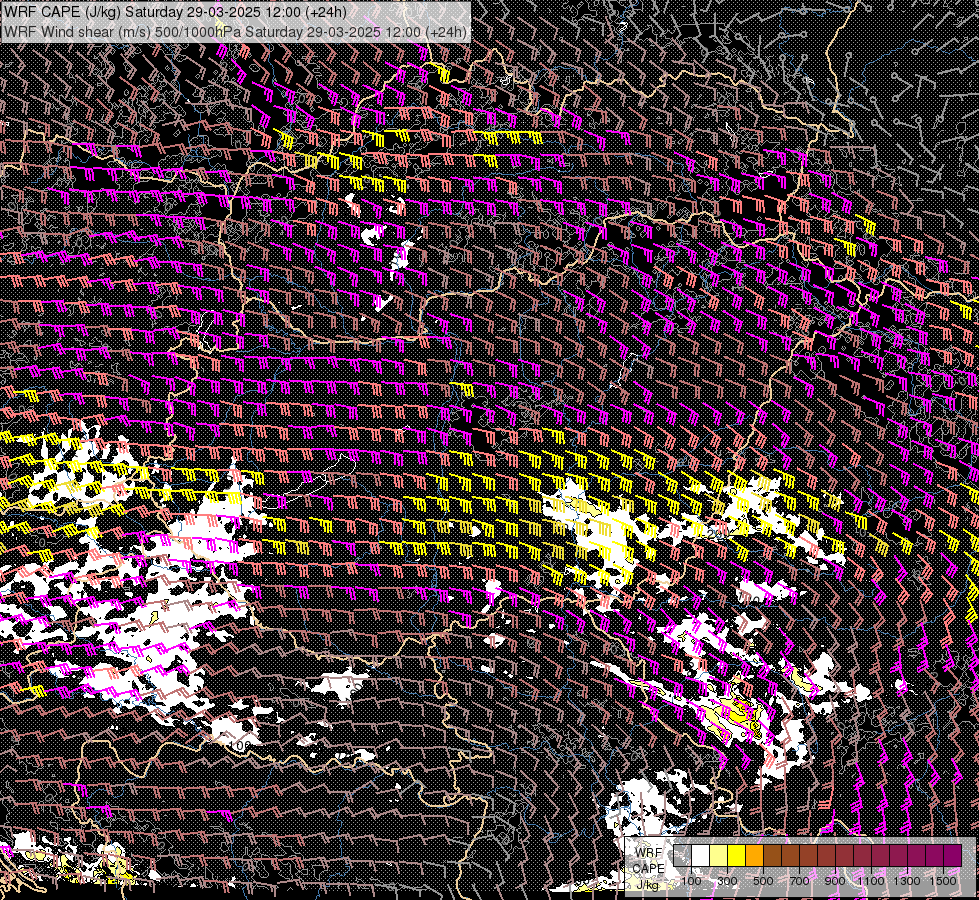Screen dimensions: 979x900
Task: Click the legend value 300
Action: [727, 881]
